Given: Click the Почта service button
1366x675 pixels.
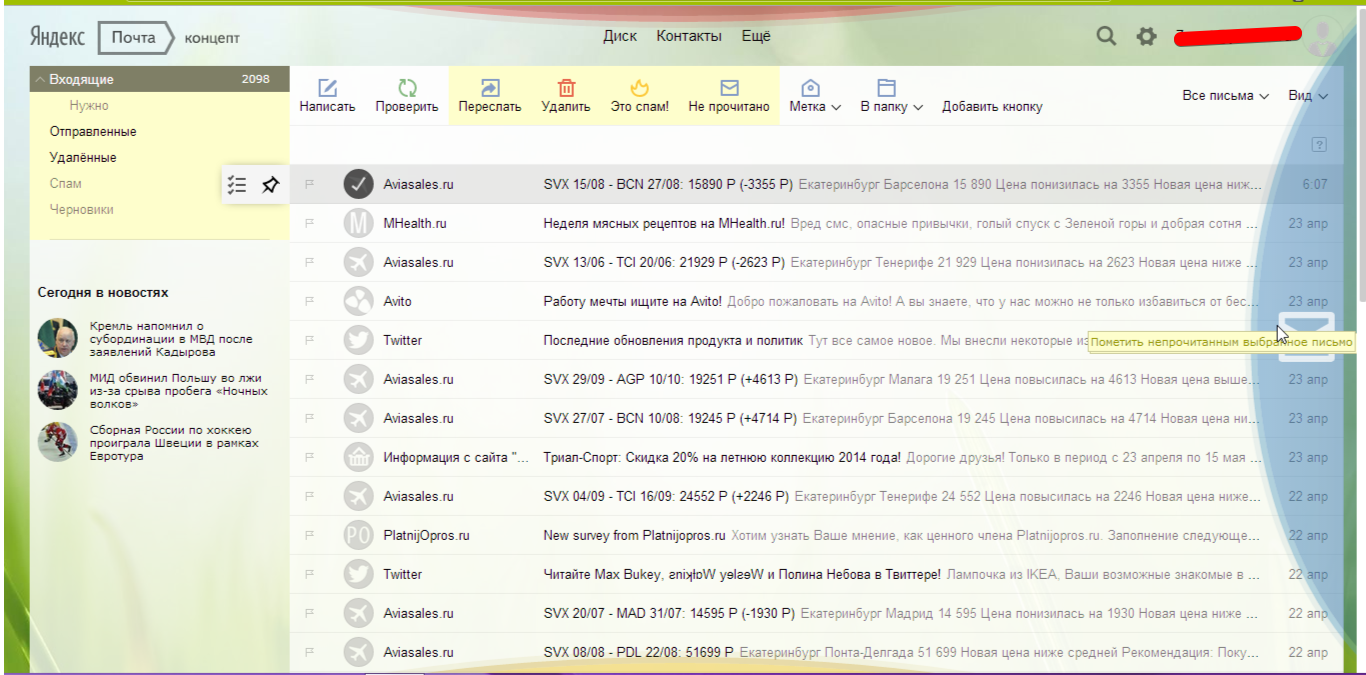Looking at the screenshot, I should point(136,38).
